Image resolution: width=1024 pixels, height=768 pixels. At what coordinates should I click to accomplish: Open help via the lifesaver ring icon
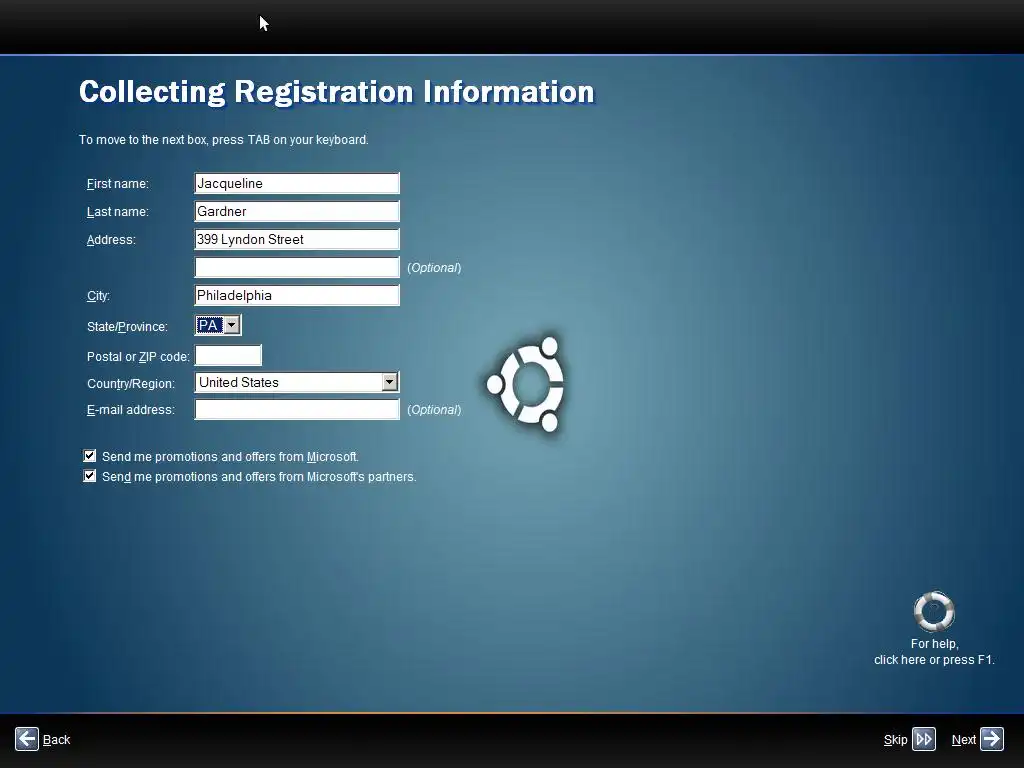[934, 611]
